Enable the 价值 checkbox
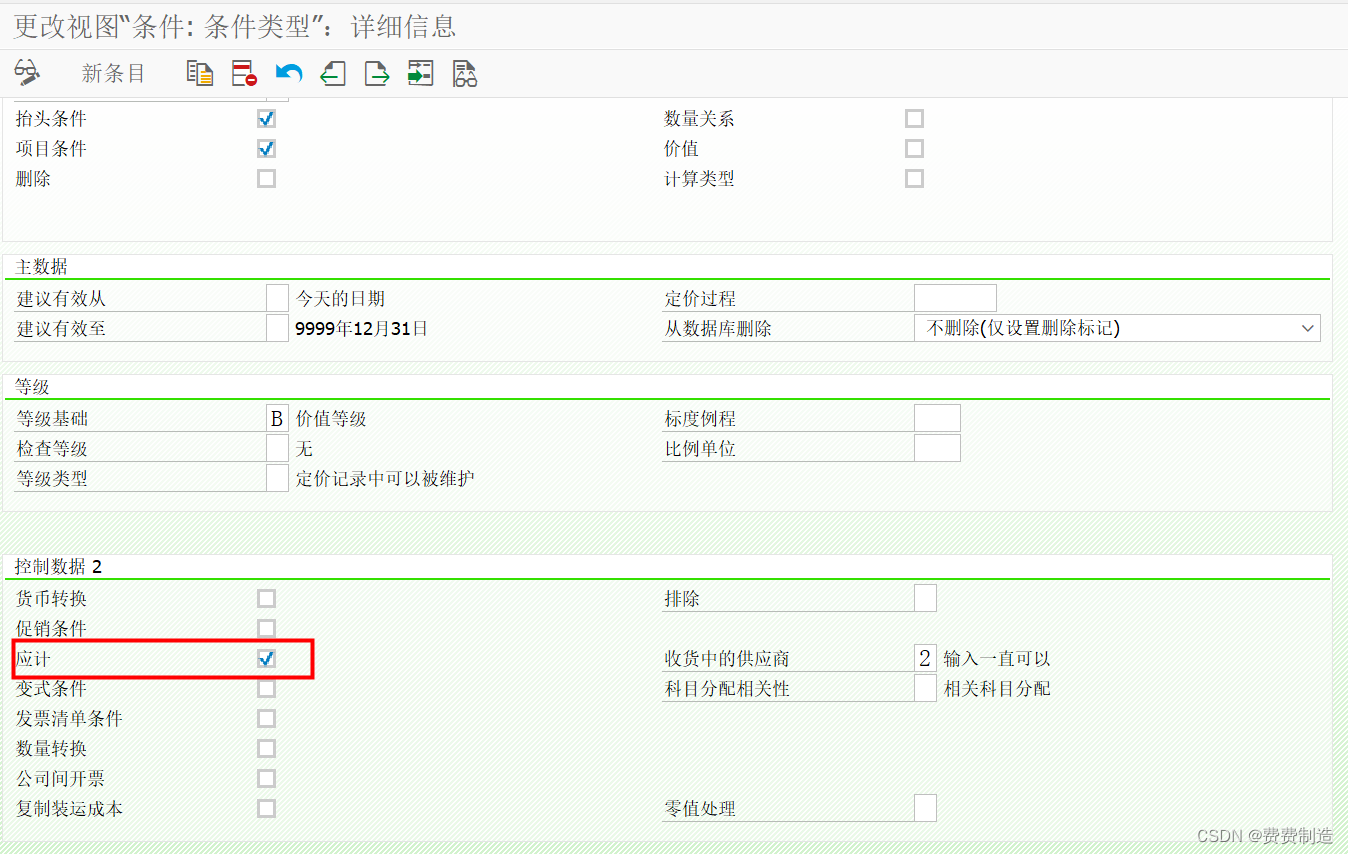This screenshot has width=1348, height=854. [914, 149]
